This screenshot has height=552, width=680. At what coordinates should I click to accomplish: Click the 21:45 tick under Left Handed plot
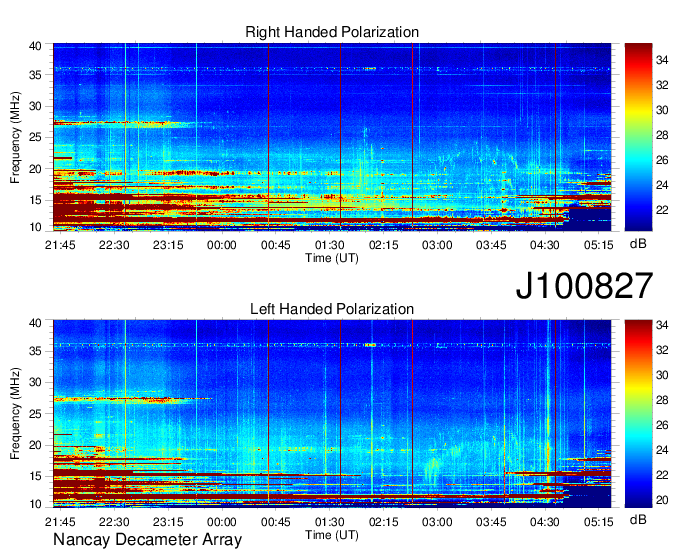[60, 522]
